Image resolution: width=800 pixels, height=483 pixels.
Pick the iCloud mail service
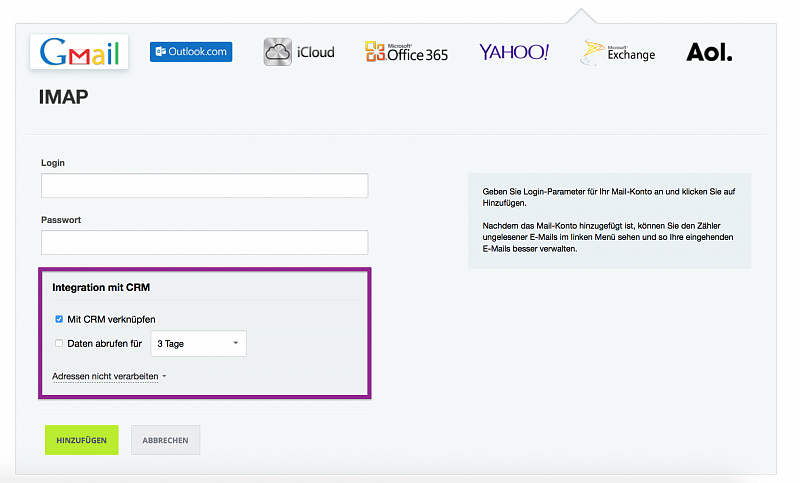point(299,52)
